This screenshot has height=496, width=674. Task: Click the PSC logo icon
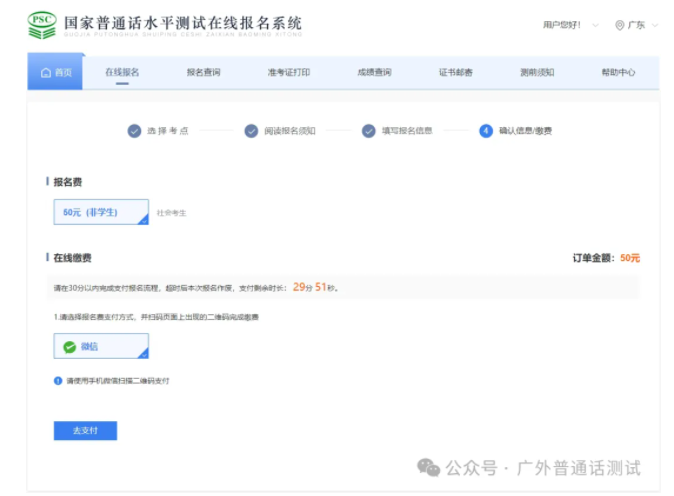click(x=41, y=25)
